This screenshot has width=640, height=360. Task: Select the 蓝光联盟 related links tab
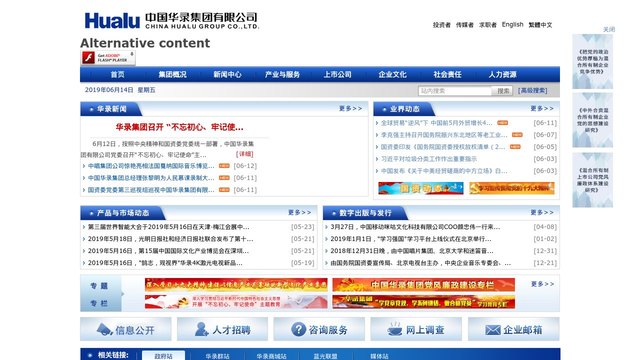click(x=325, y=356)
